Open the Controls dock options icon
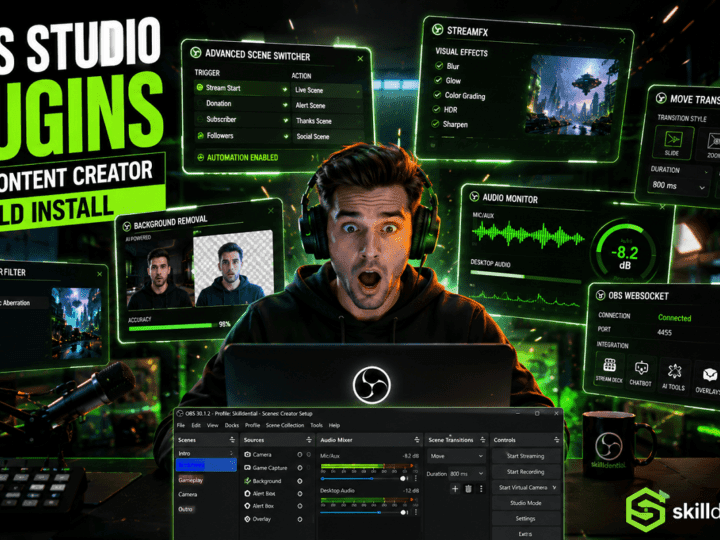 557,440
